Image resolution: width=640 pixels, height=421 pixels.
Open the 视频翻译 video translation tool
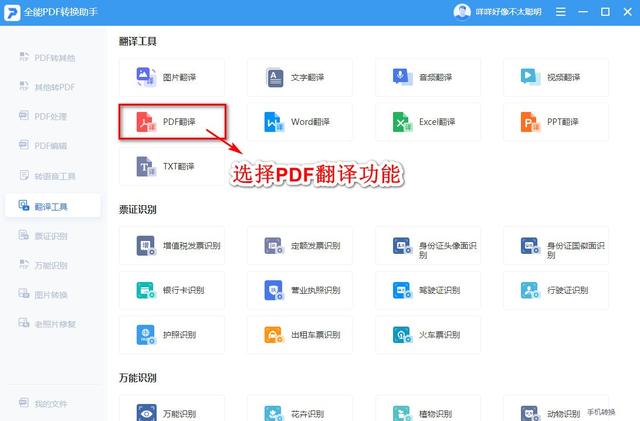[x=556, y=78]
